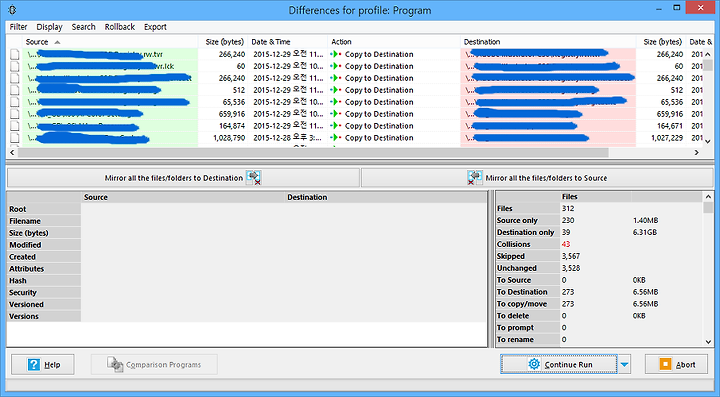Screen dimensions: 720x397
Task: Click Copy to Destination arrow icon for 1,028,790 row
Action: [x=336, y=138]
